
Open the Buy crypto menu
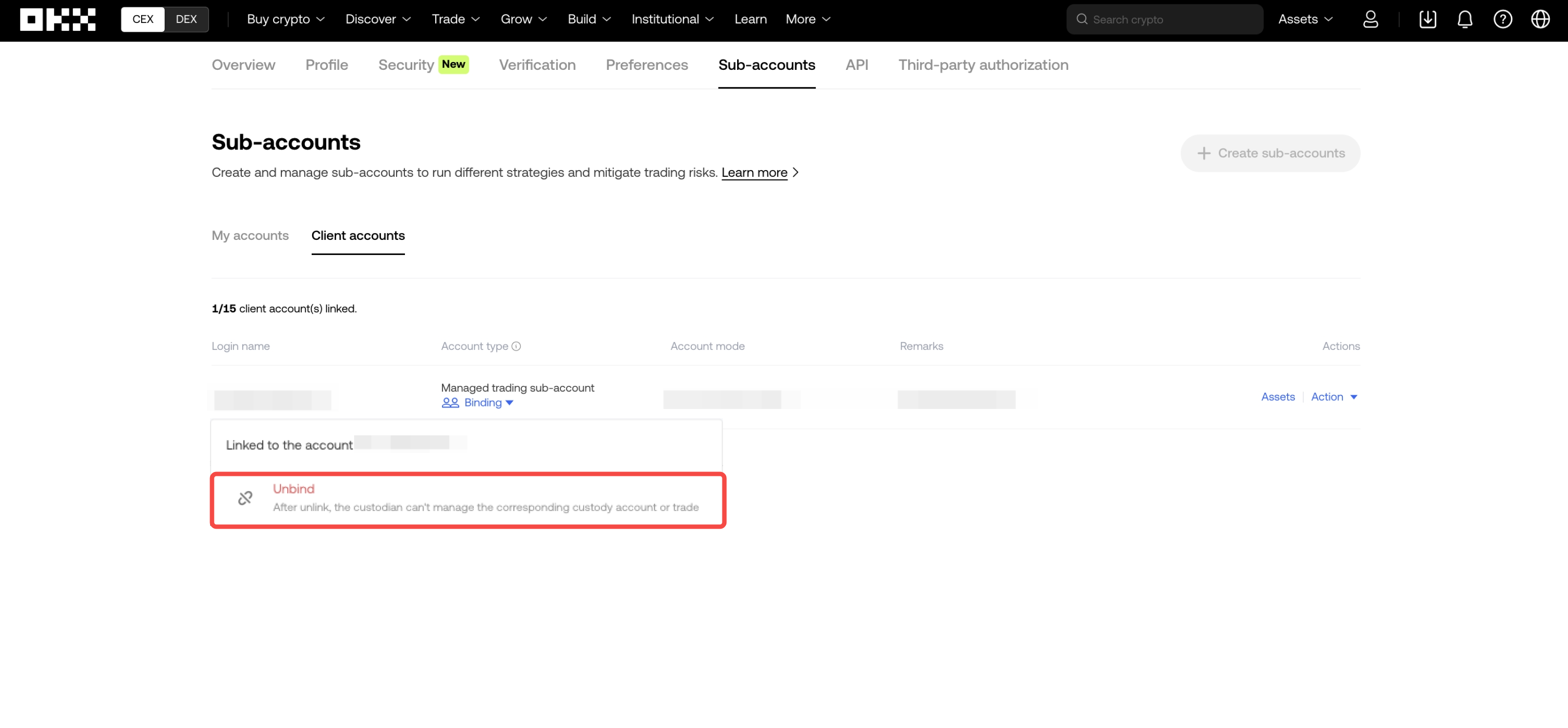(285, 20)
